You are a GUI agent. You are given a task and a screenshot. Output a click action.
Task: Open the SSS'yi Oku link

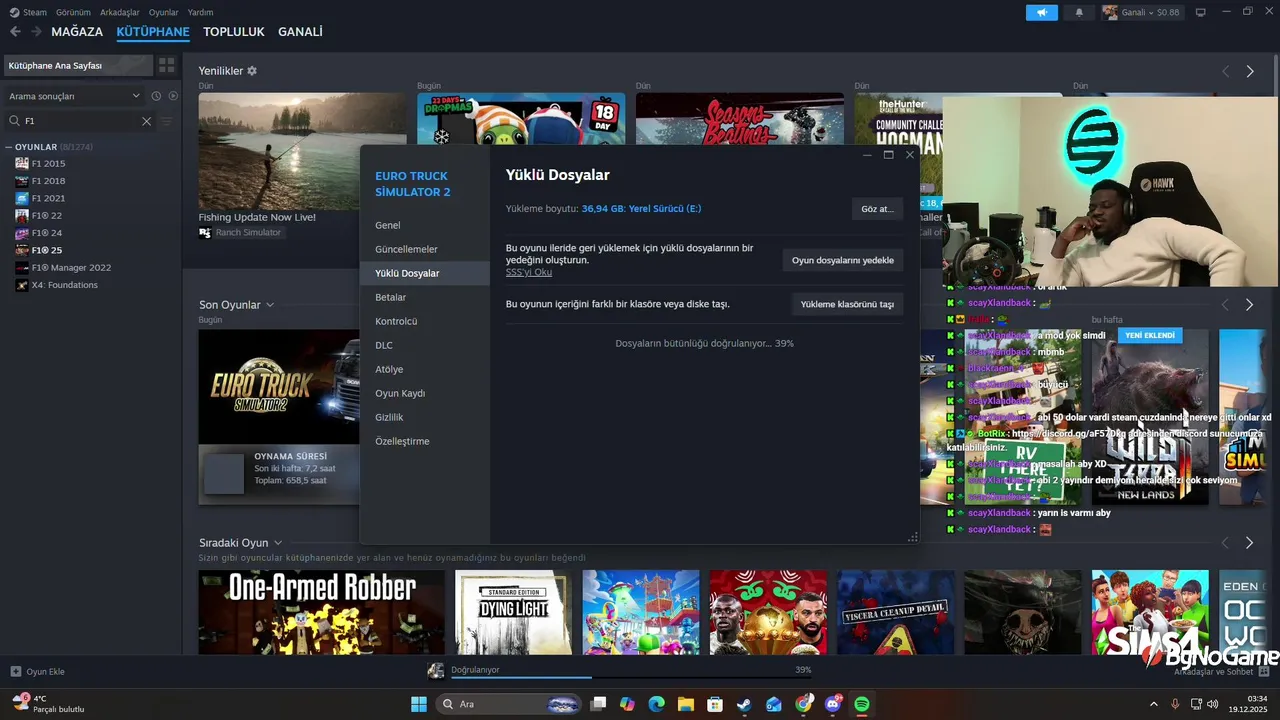pos(529,272)
